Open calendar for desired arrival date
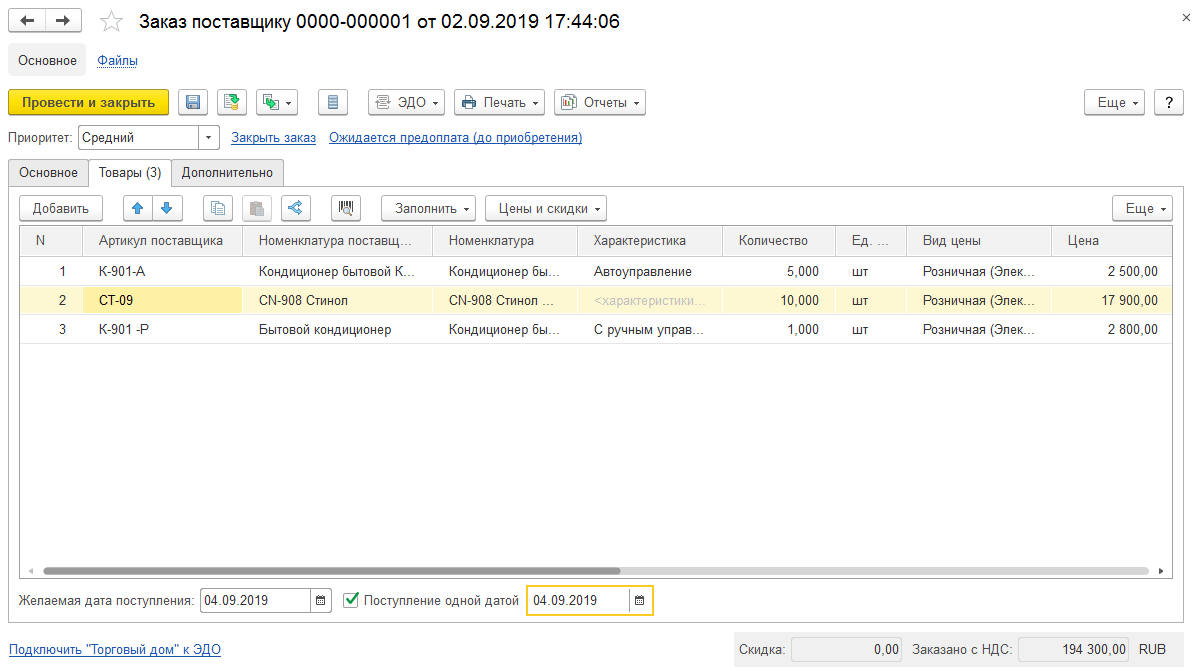This screenshot has height=671, width=1200. (x=321, y=600)
